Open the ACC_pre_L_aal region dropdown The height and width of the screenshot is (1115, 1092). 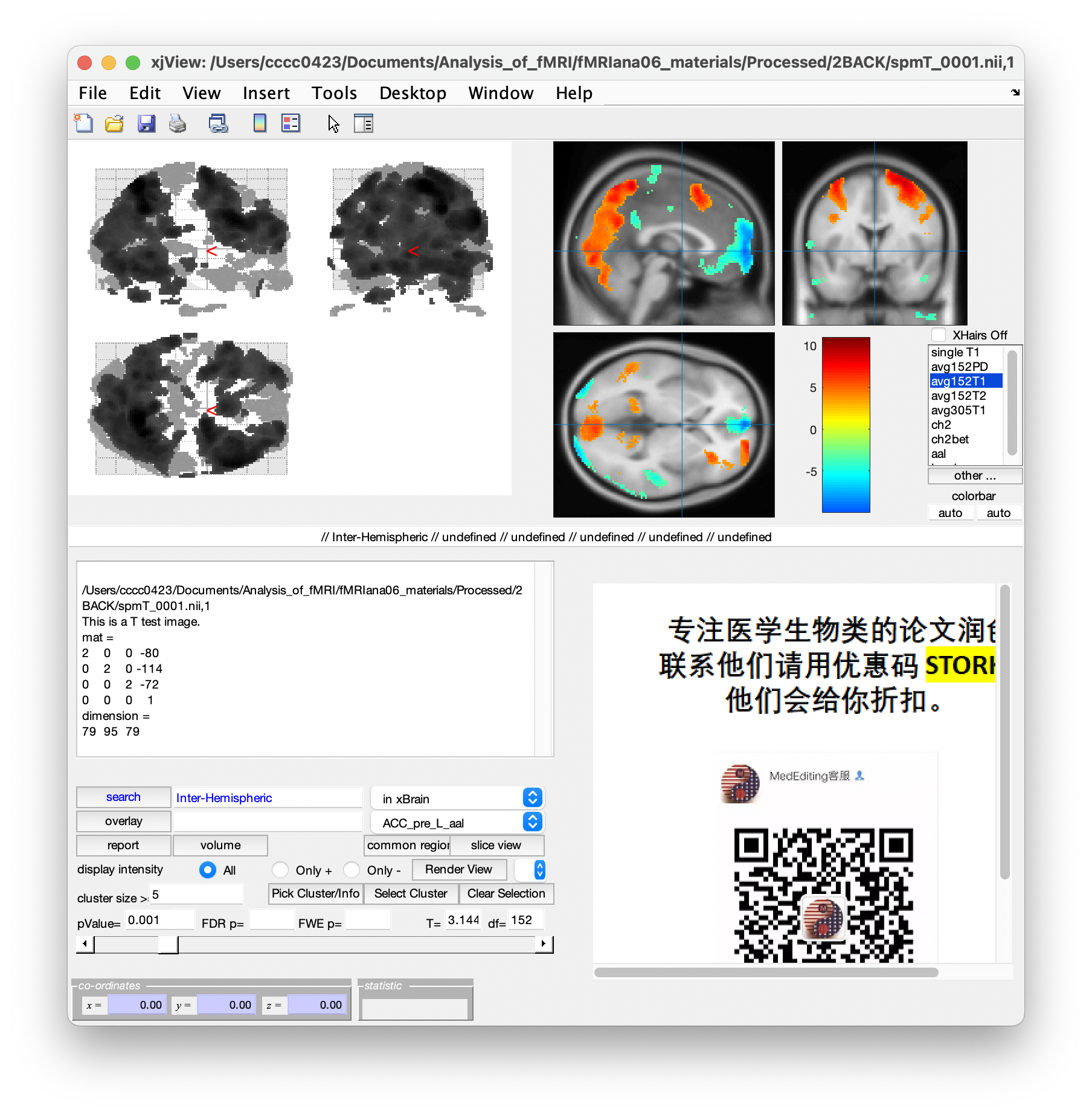457,823
